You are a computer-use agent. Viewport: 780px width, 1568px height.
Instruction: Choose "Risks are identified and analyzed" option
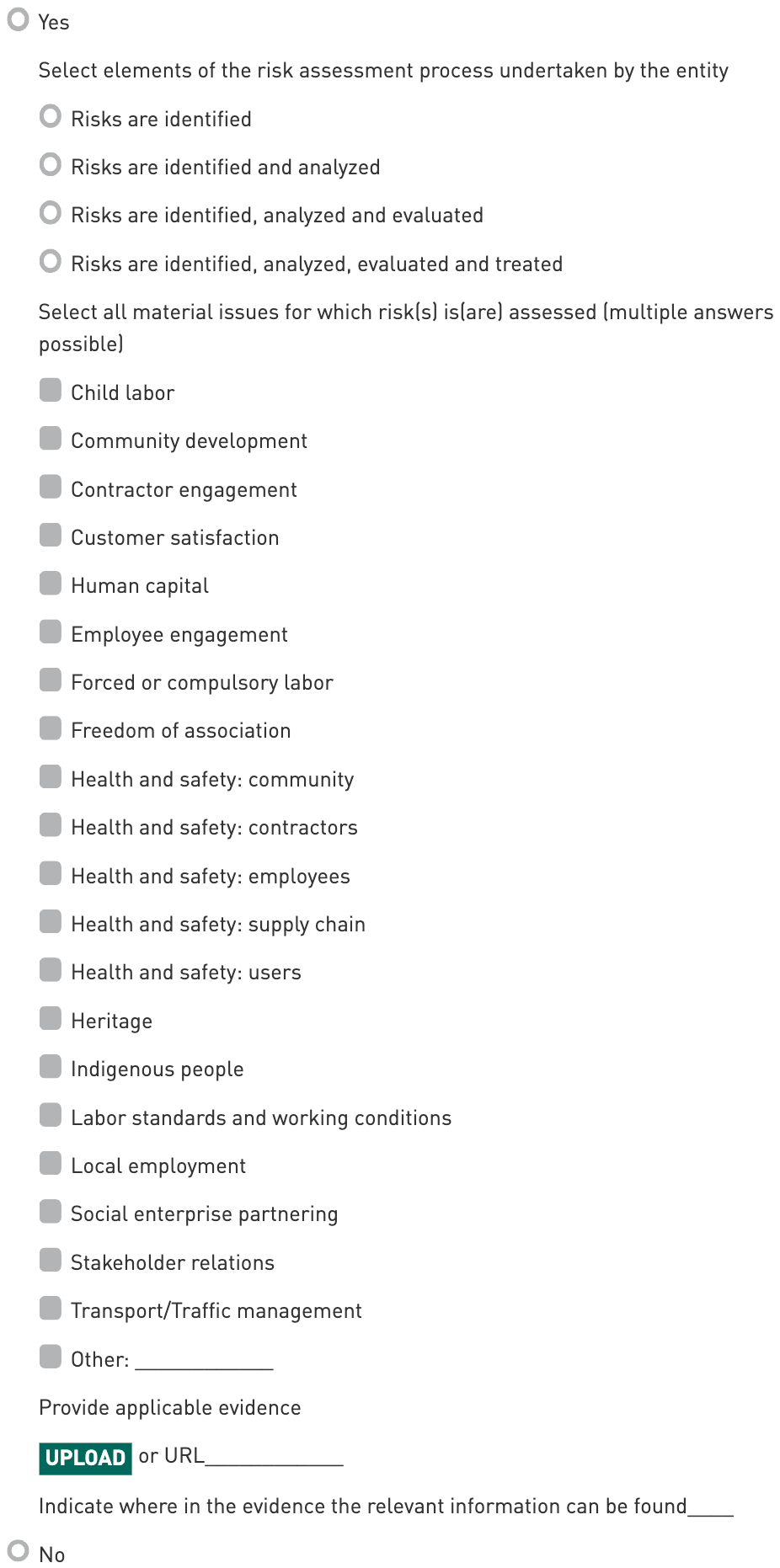tap(51, 164)
